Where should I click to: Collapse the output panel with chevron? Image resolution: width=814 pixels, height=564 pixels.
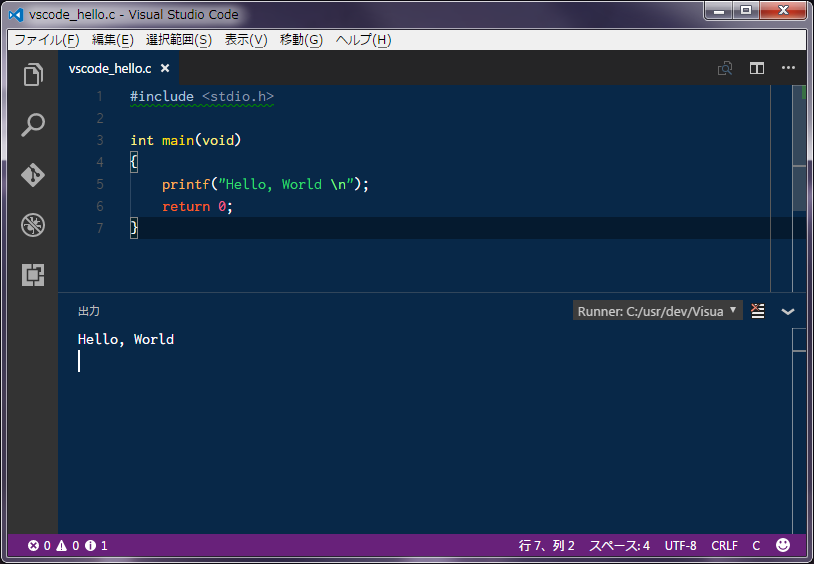pos(788,311)
